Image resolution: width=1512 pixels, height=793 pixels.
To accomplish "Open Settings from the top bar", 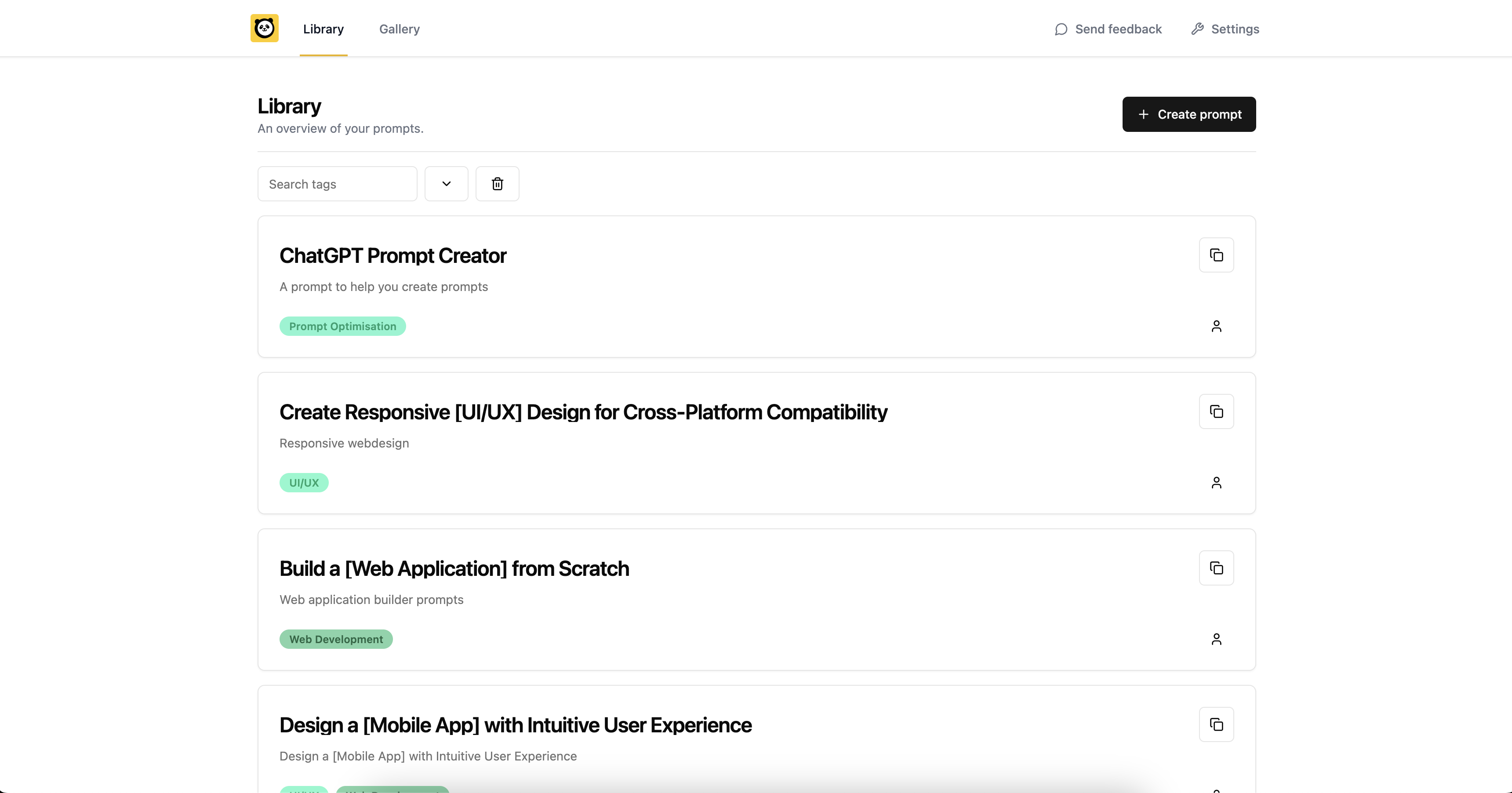I will [x=1225, y=29].
